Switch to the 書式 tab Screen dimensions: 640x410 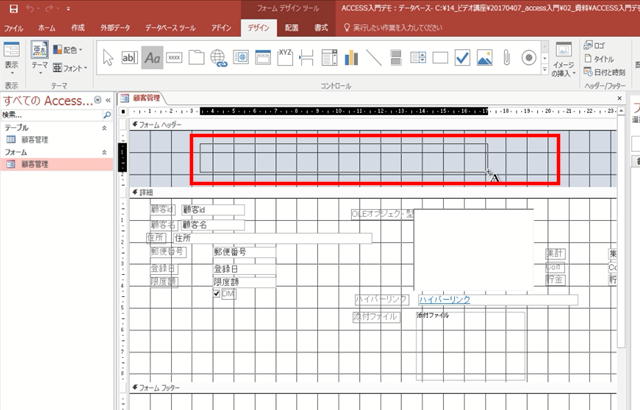pyautogui.click(x=321, y=28)
